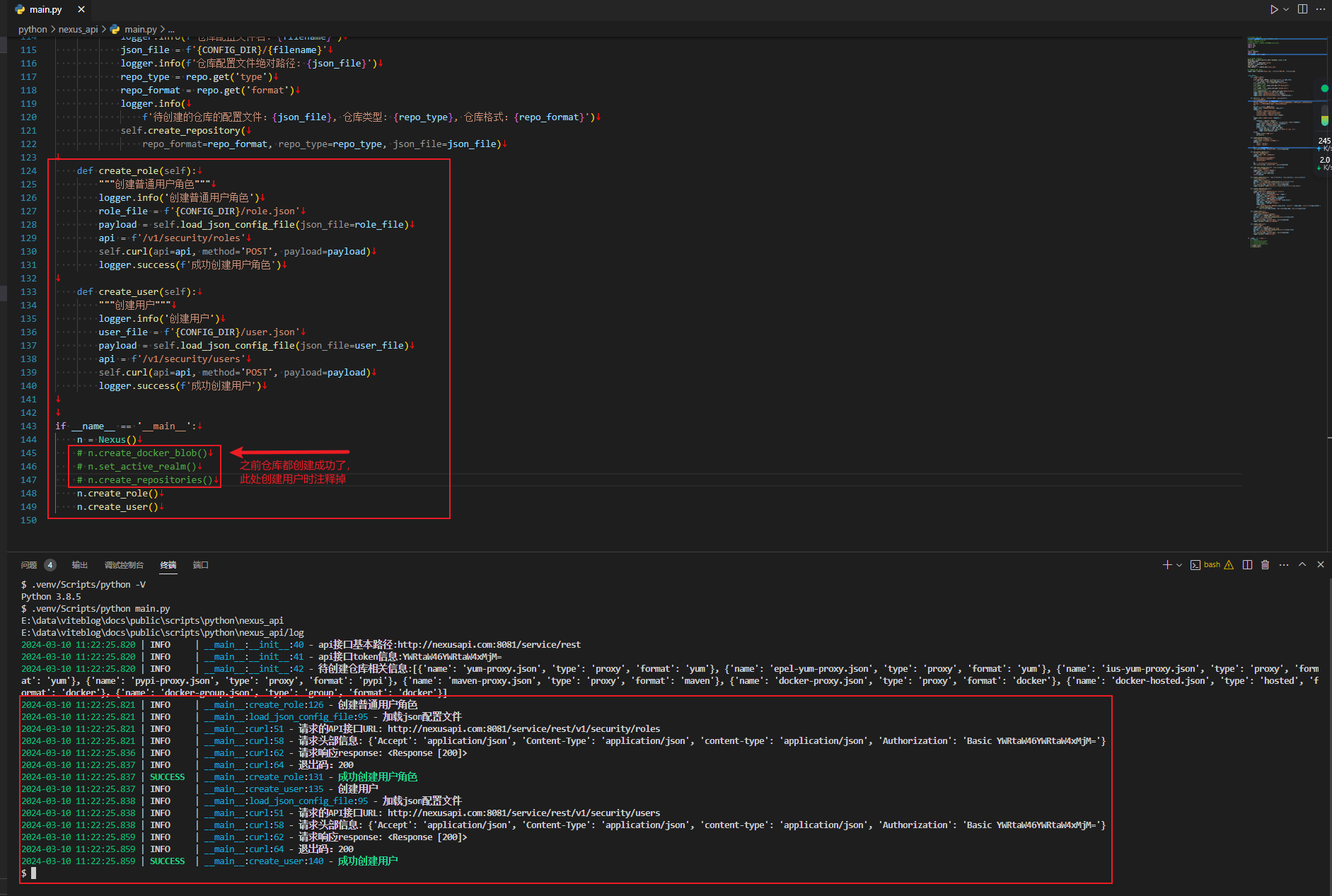Click api users path on line 138

point(173,359)
